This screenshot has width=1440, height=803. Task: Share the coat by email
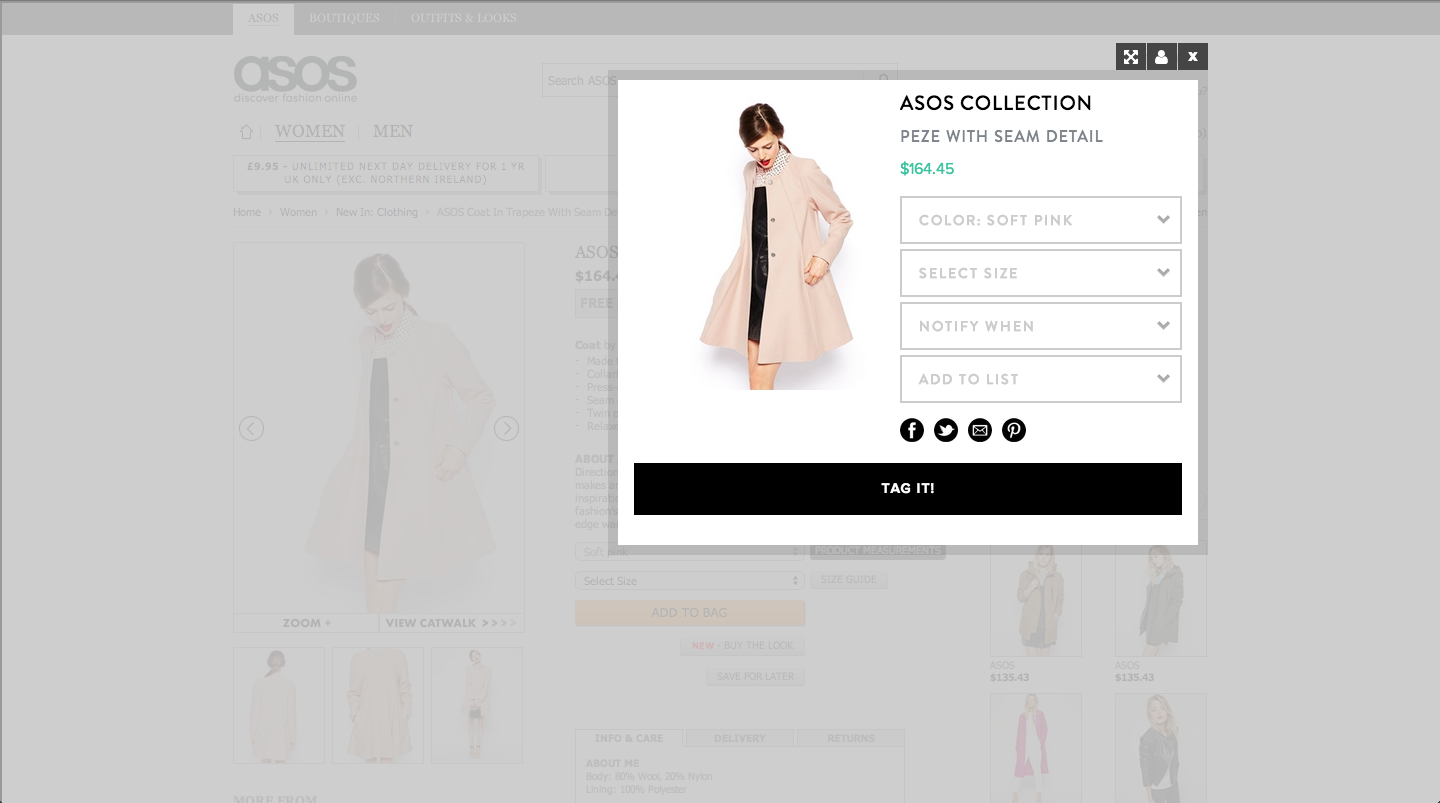coord(980,430)
